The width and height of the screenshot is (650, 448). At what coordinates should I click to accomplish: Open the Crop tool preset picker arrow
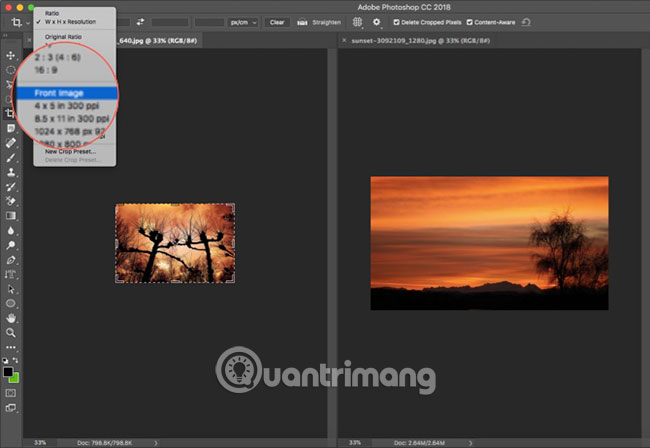(28, 23)
